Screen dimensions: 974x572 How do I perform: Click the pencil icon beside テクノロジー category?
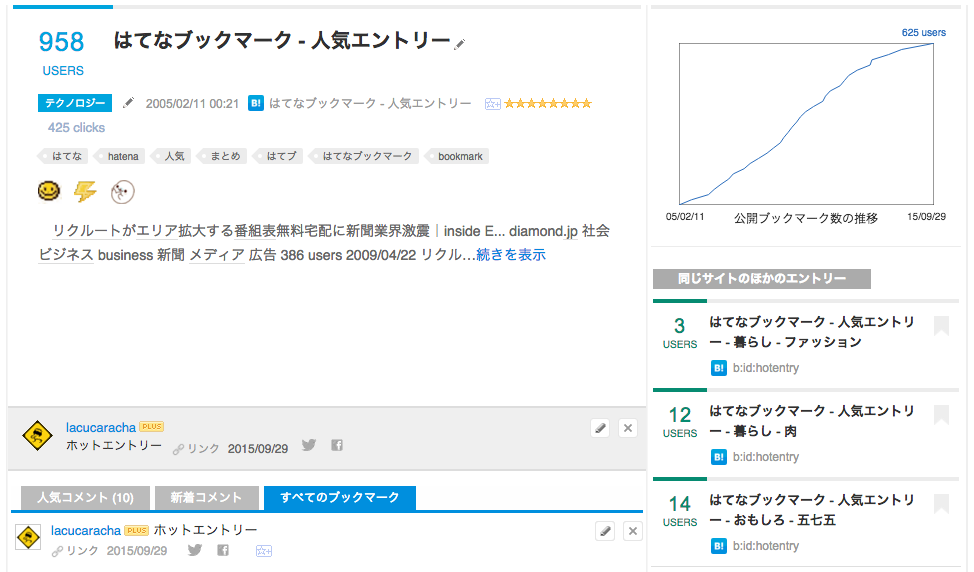coord(129,102)
